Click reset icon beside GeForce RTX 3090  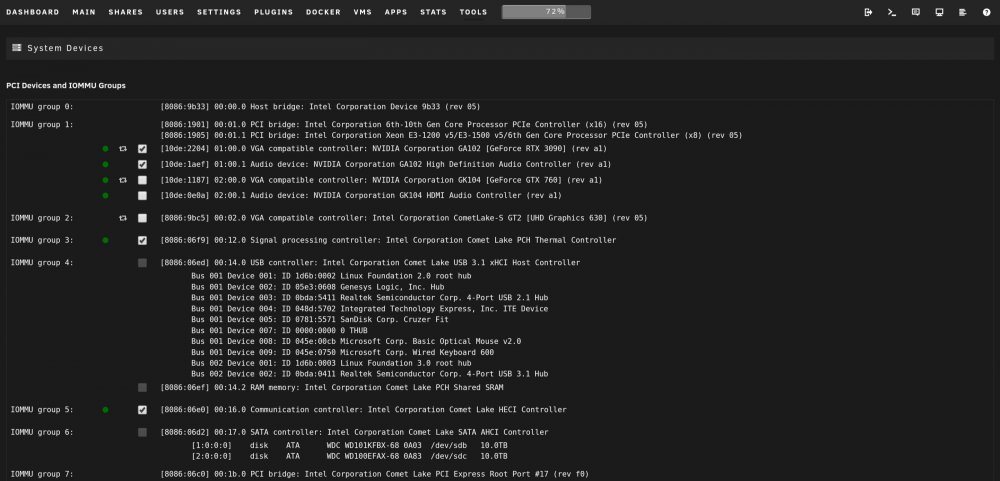pos(122,149)
